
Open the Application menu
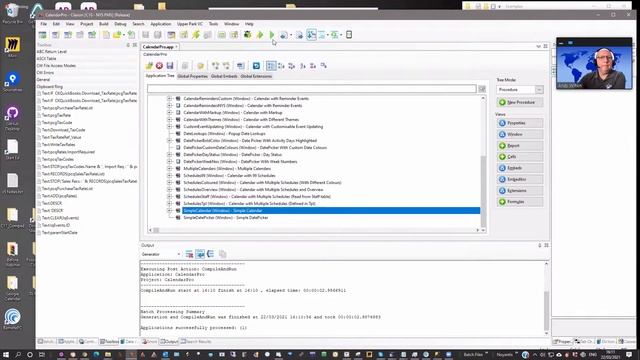[x=161, y=24]
